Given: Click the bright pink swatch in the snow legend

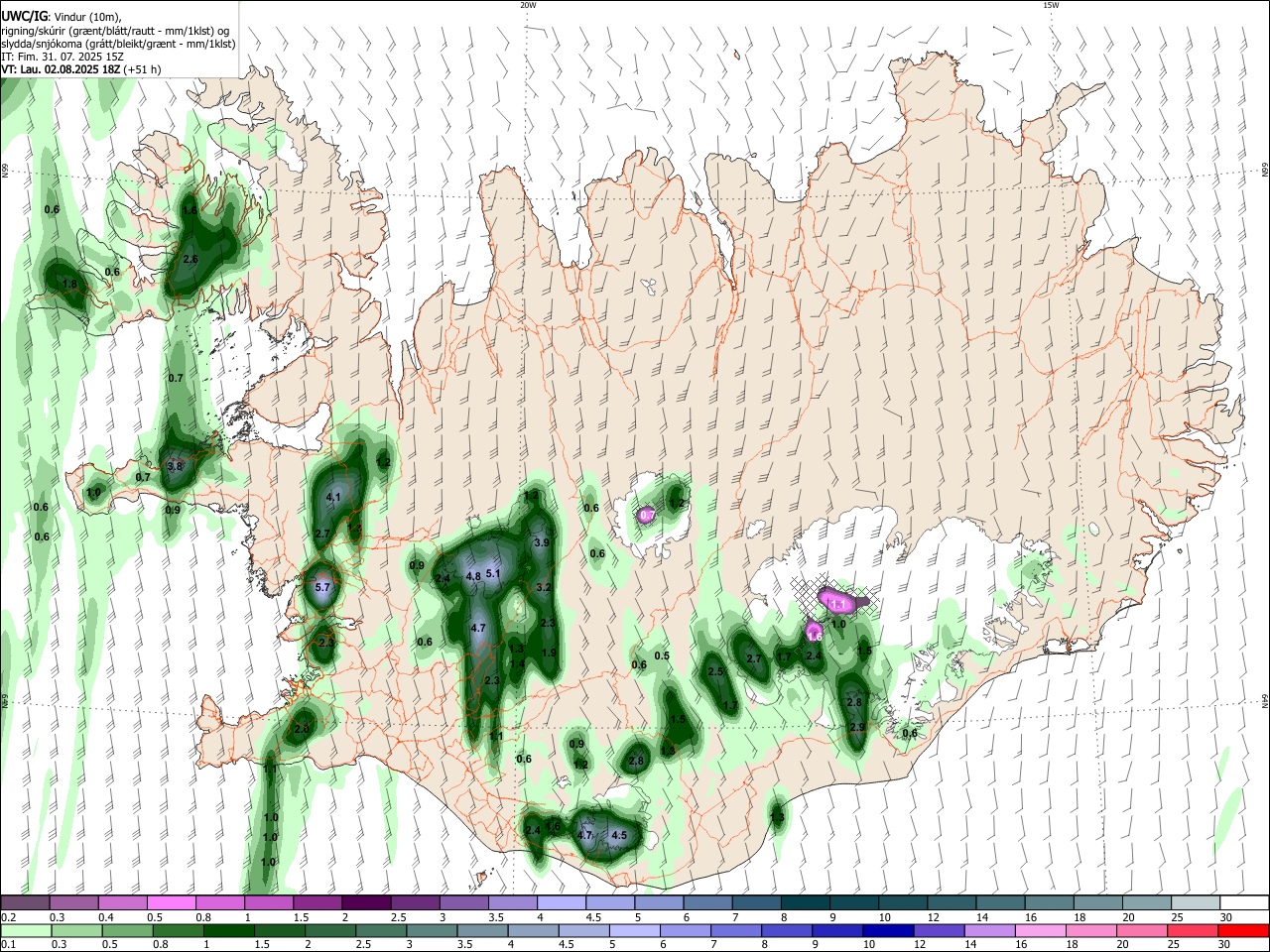Looking at the screenshot, I should 171,902.
